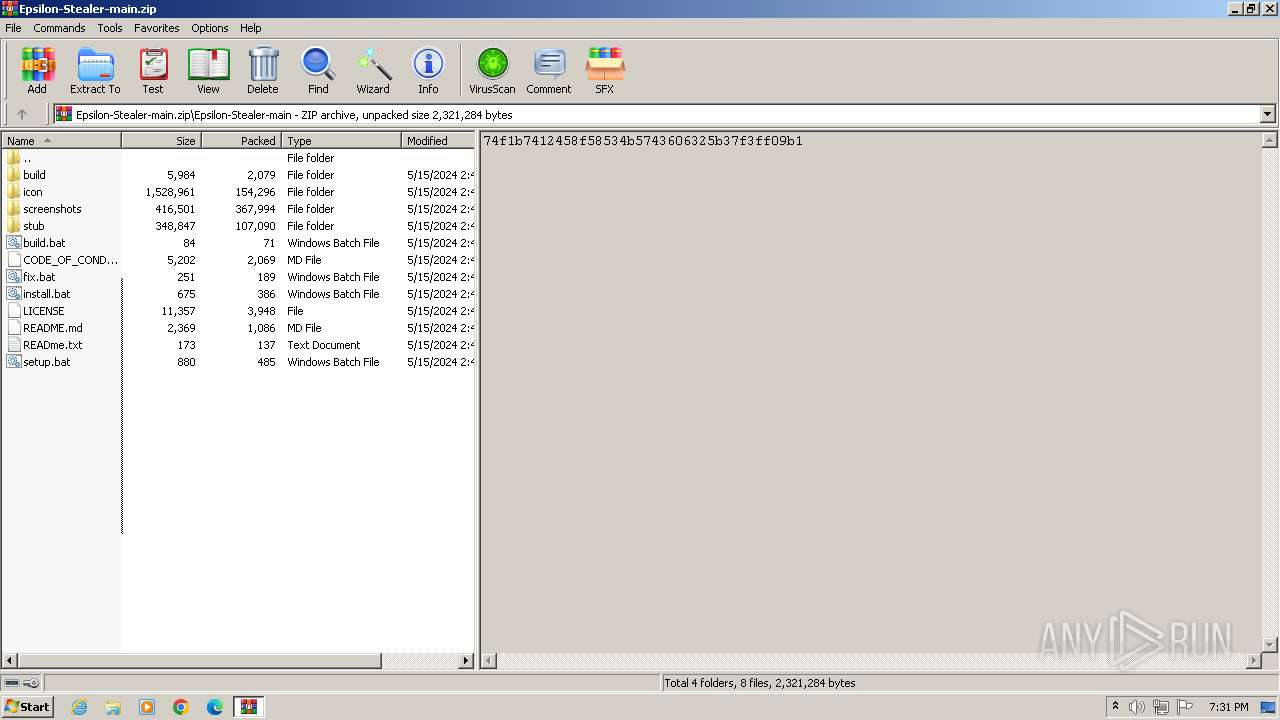The height and width of the screenshot is (720, 1280).
Task: Click the Add archive toolbar icon
Action: coord(37,70)
